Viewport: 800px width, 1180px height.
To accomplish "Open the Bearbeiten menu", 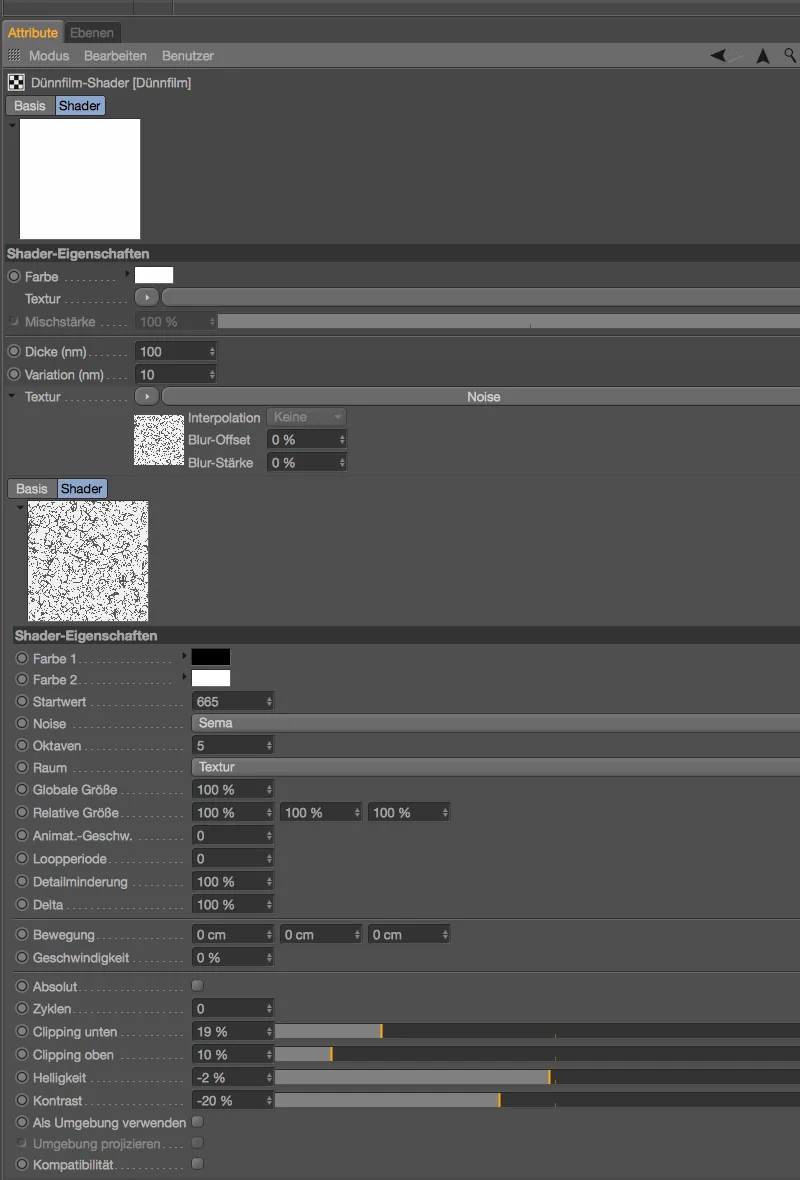I will pyautogui.click(x=115, y=56).
